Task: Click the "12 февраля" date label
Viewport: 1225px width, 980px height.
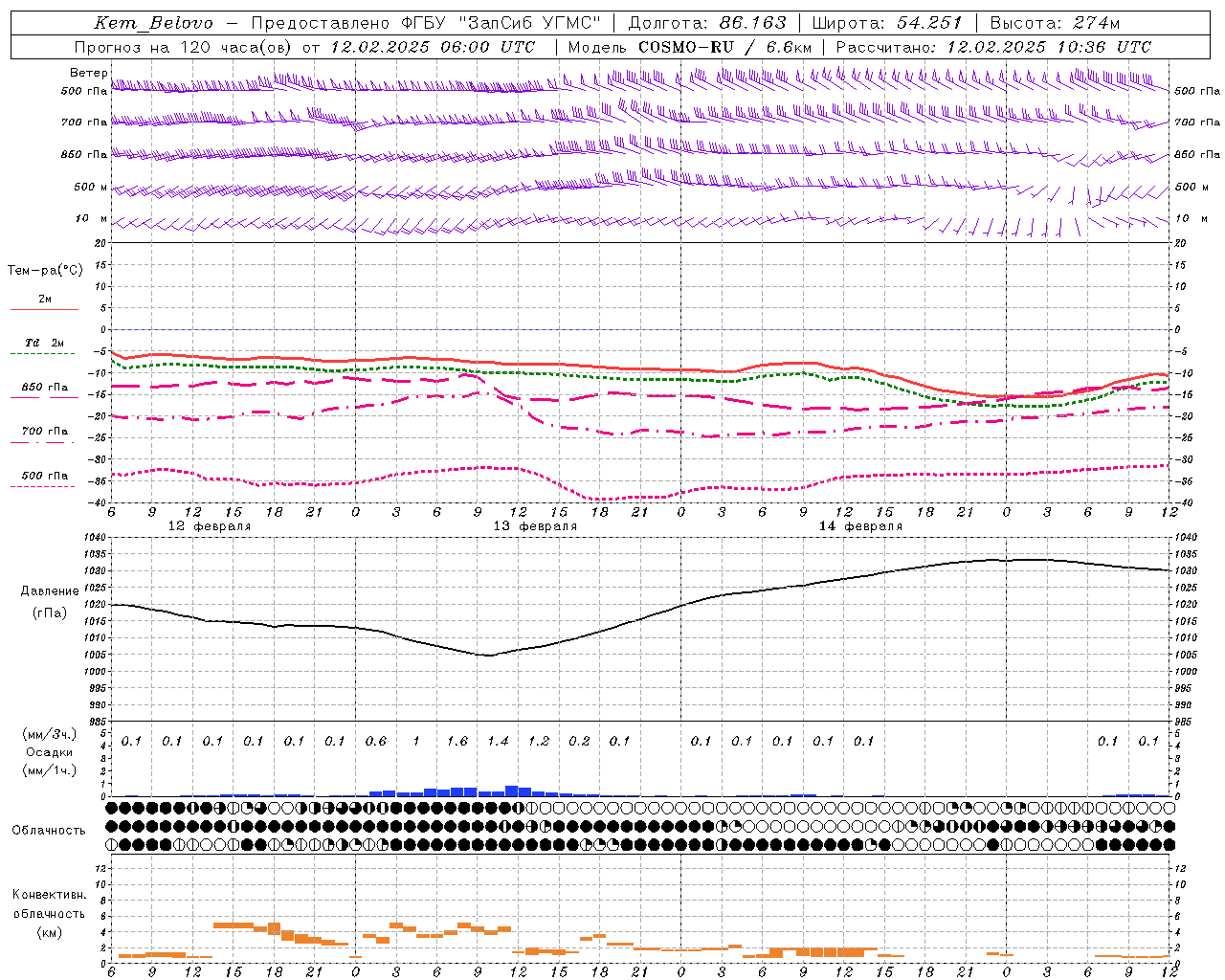Action: click(210, 526)
